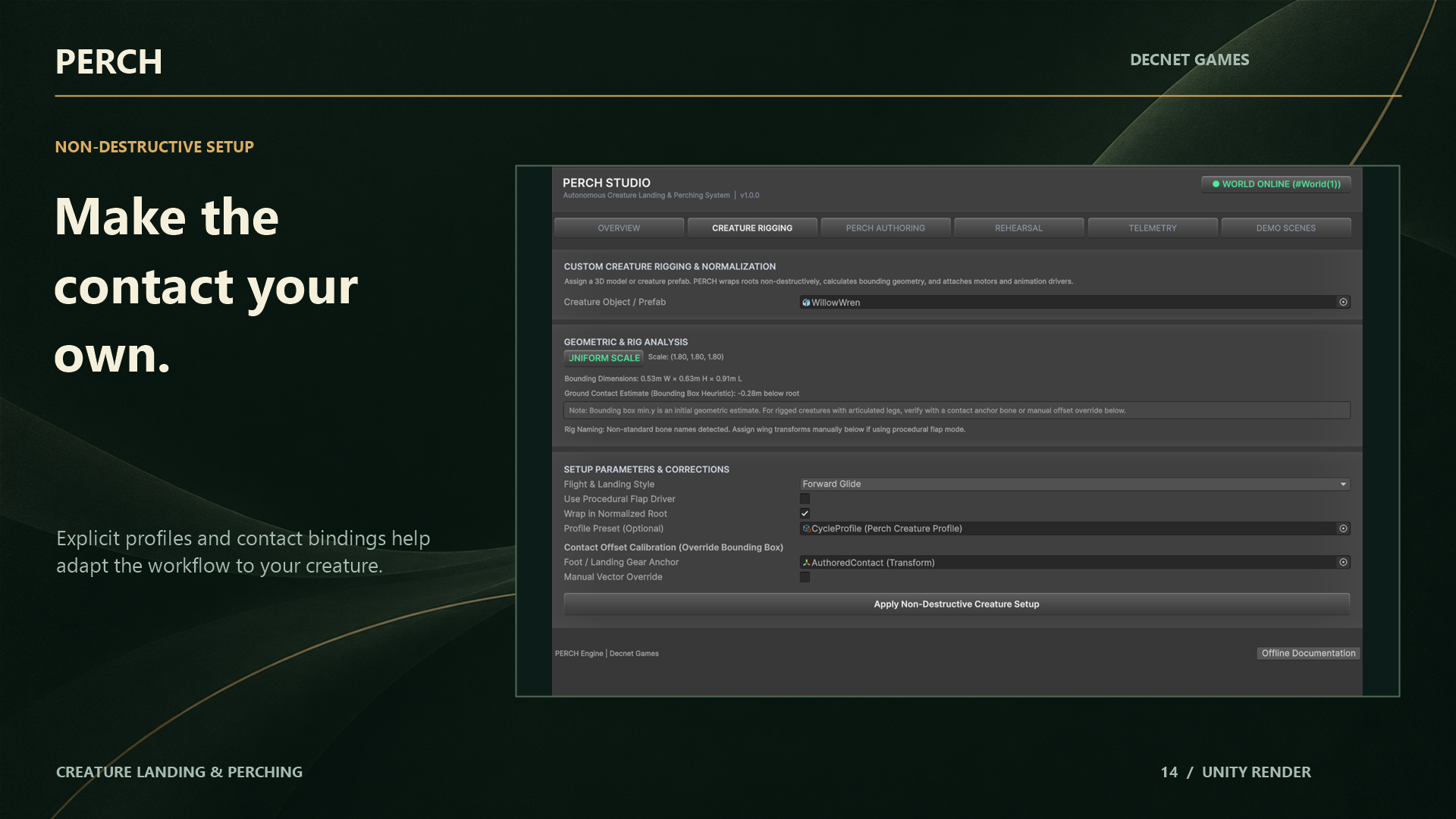1456x819 pixels.
Task: Click the CycleProfile asset icon
Action: (806, 529)
